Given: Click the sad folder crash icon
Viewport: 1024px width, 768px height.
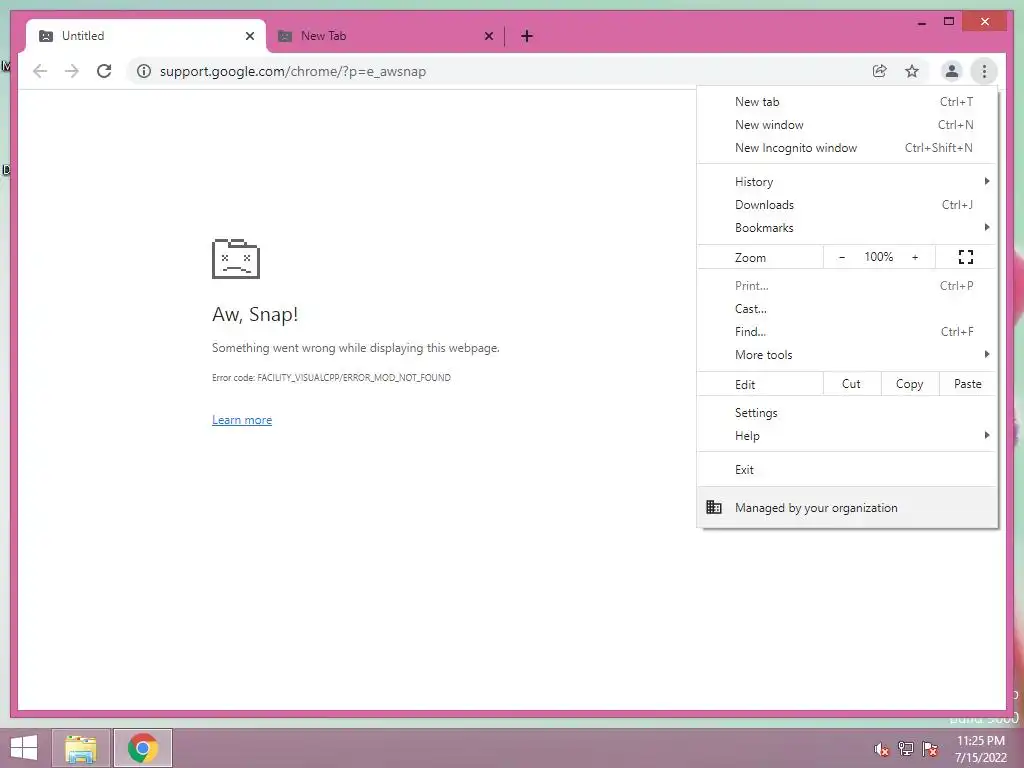Looking at the screenshot, I should [236, 259].
